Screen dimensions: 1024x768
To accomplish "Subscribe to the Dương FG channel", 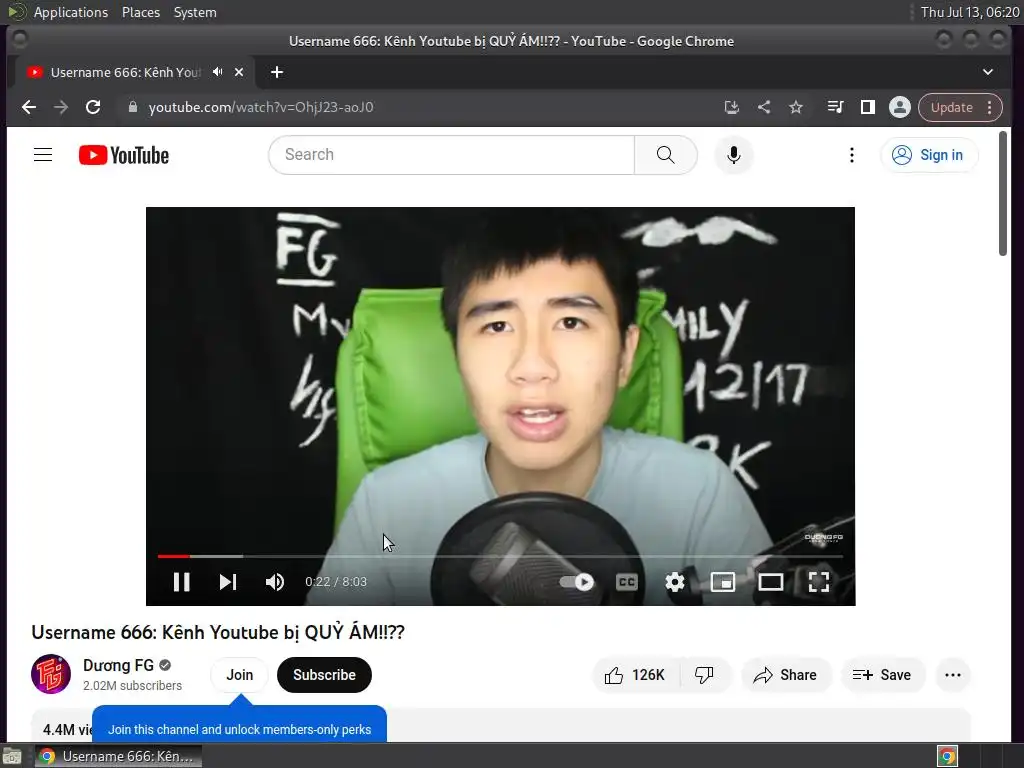I will 324,675.
